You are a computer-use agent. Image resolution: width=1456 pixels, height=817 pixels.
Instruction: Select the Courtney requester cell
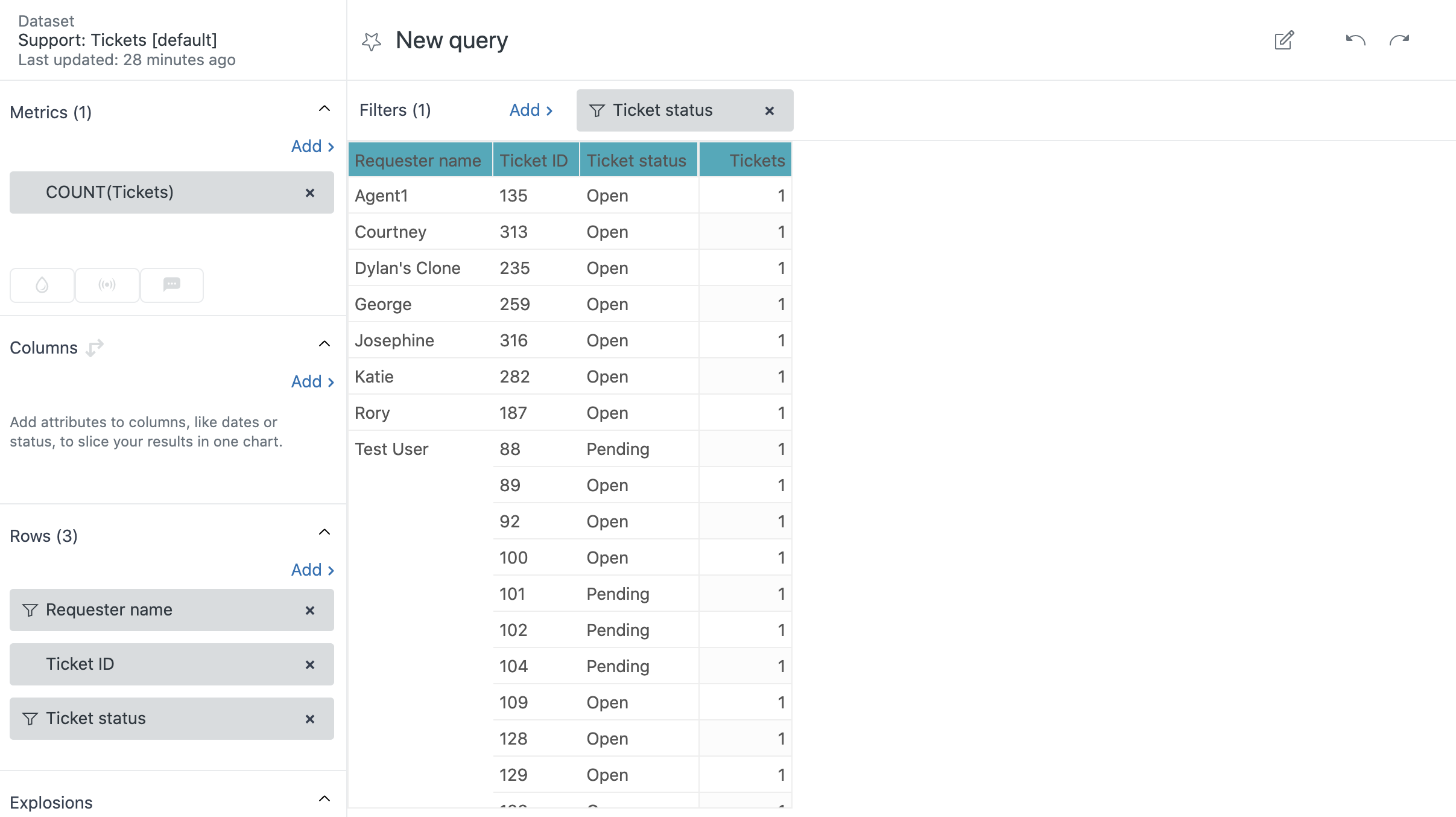pos(420,232)
